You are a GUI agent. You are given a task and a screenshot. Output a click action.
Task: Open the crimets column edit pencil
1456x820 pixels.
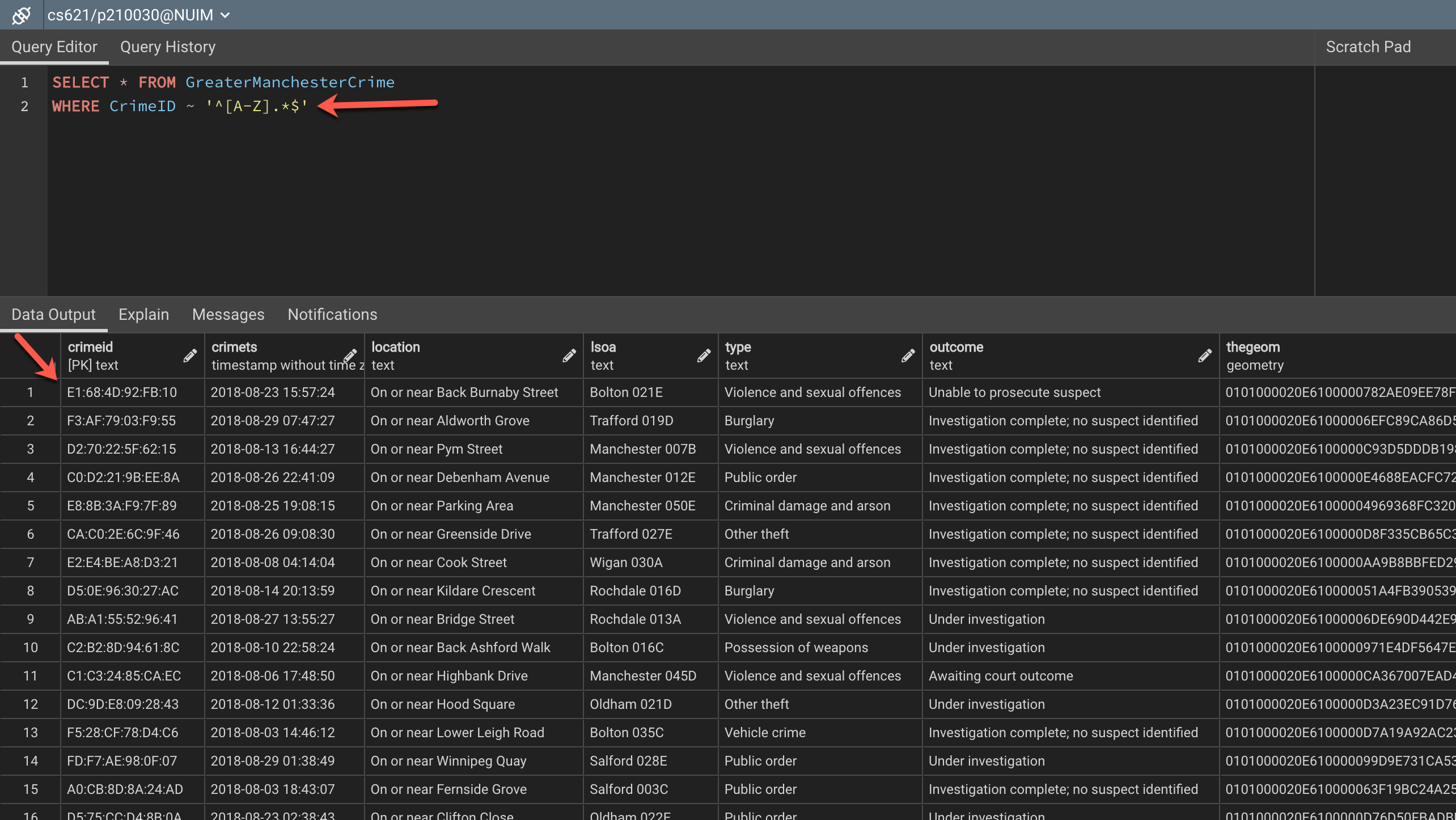pos(349,356)
